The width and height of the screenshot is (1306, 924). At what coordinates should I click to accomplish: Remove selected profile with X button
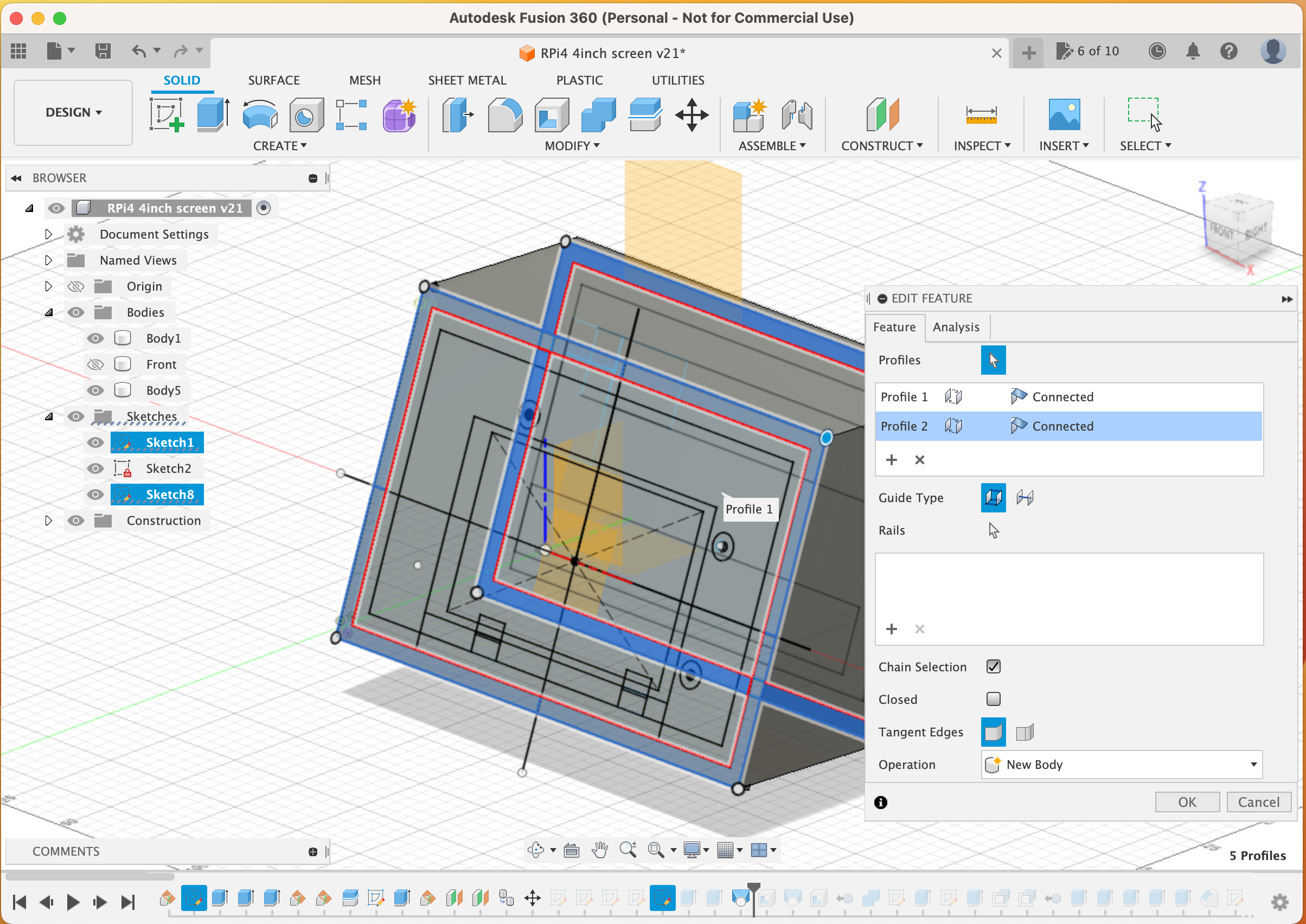[x=920, y=460]
